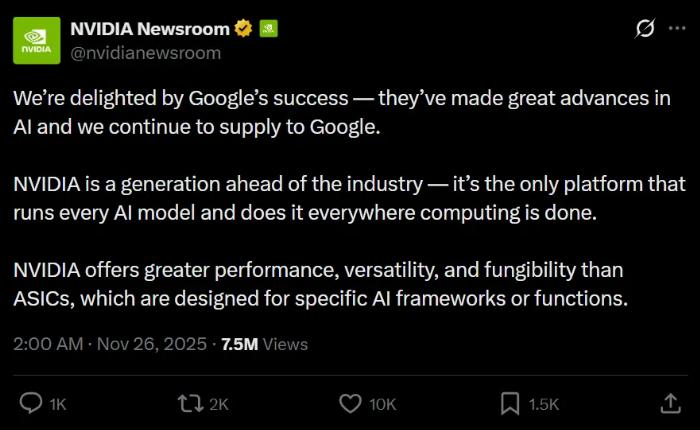View post analytics via 7.5M Views
This screenshot has height=430, width=700.
(x=264, y=344)
